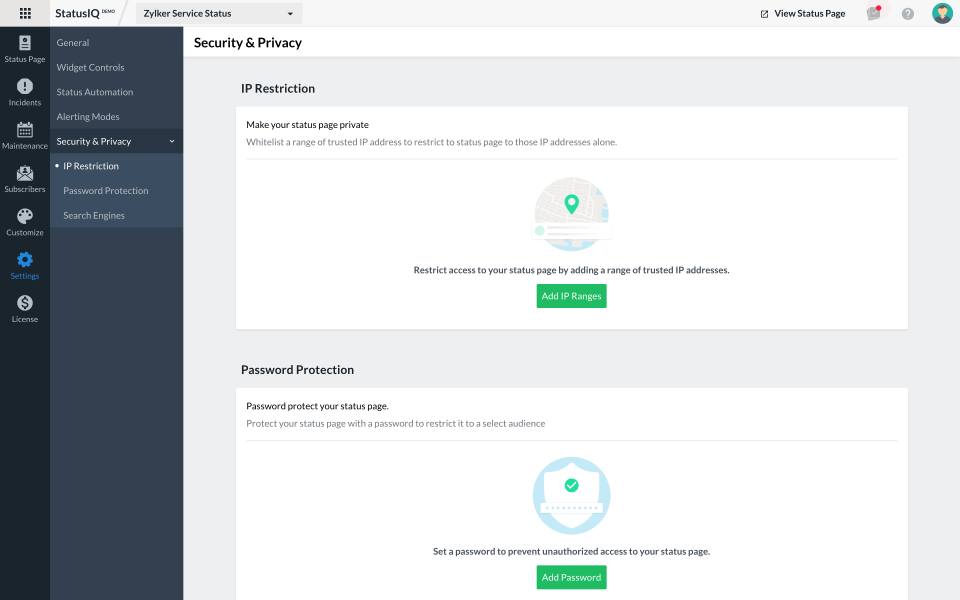Click the Add Password button
This screenshot has height=600, width=960.
pos(571,577)
